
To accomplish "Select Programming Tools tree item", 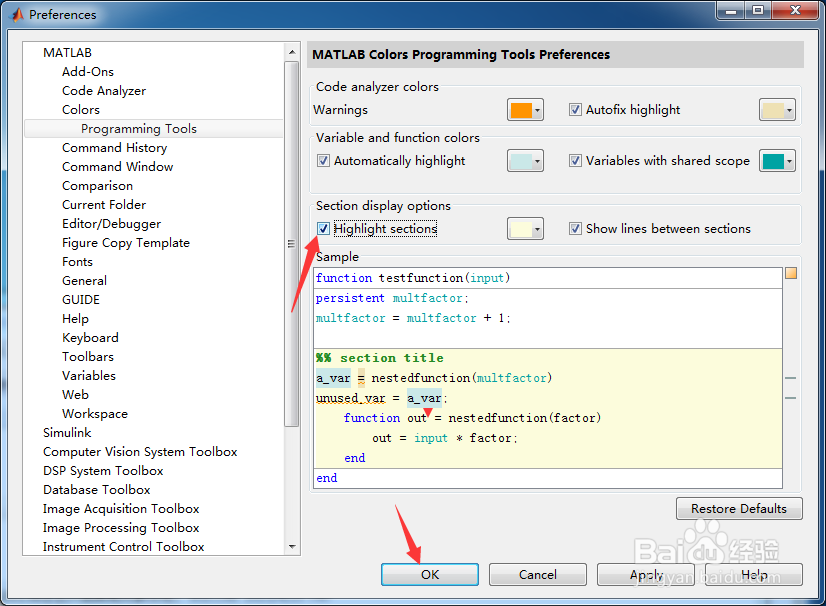I will click(x=139, y=129).
